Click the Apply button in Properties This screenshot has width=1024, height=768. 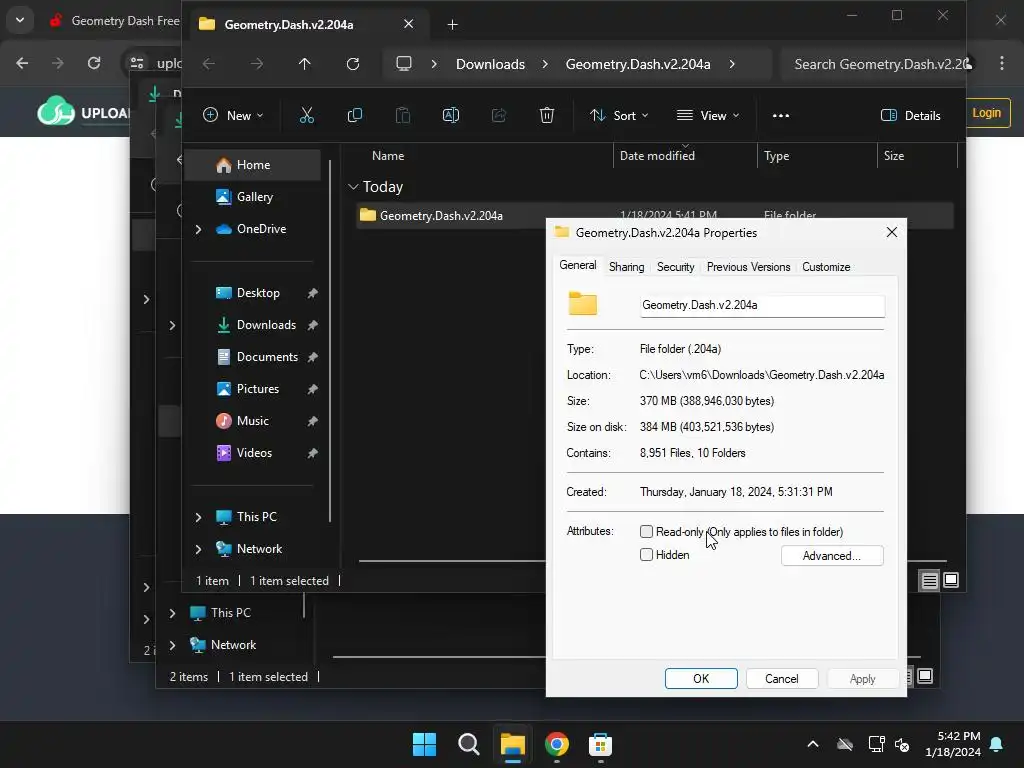pos(863,679)
